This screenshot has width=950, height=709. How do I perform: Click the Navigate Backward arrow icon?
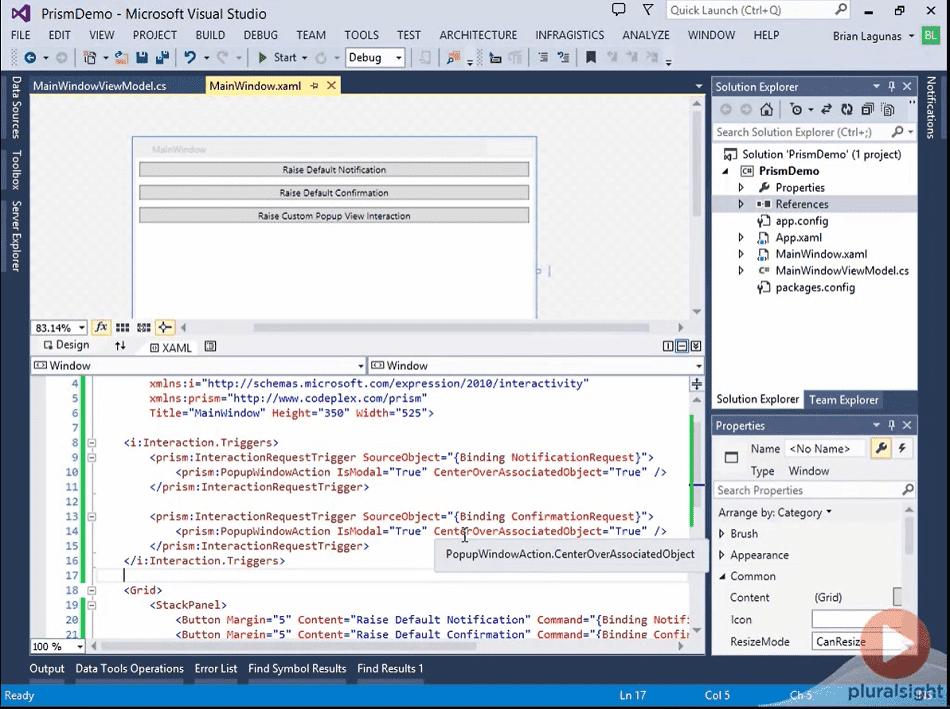[x=29, y=58]
